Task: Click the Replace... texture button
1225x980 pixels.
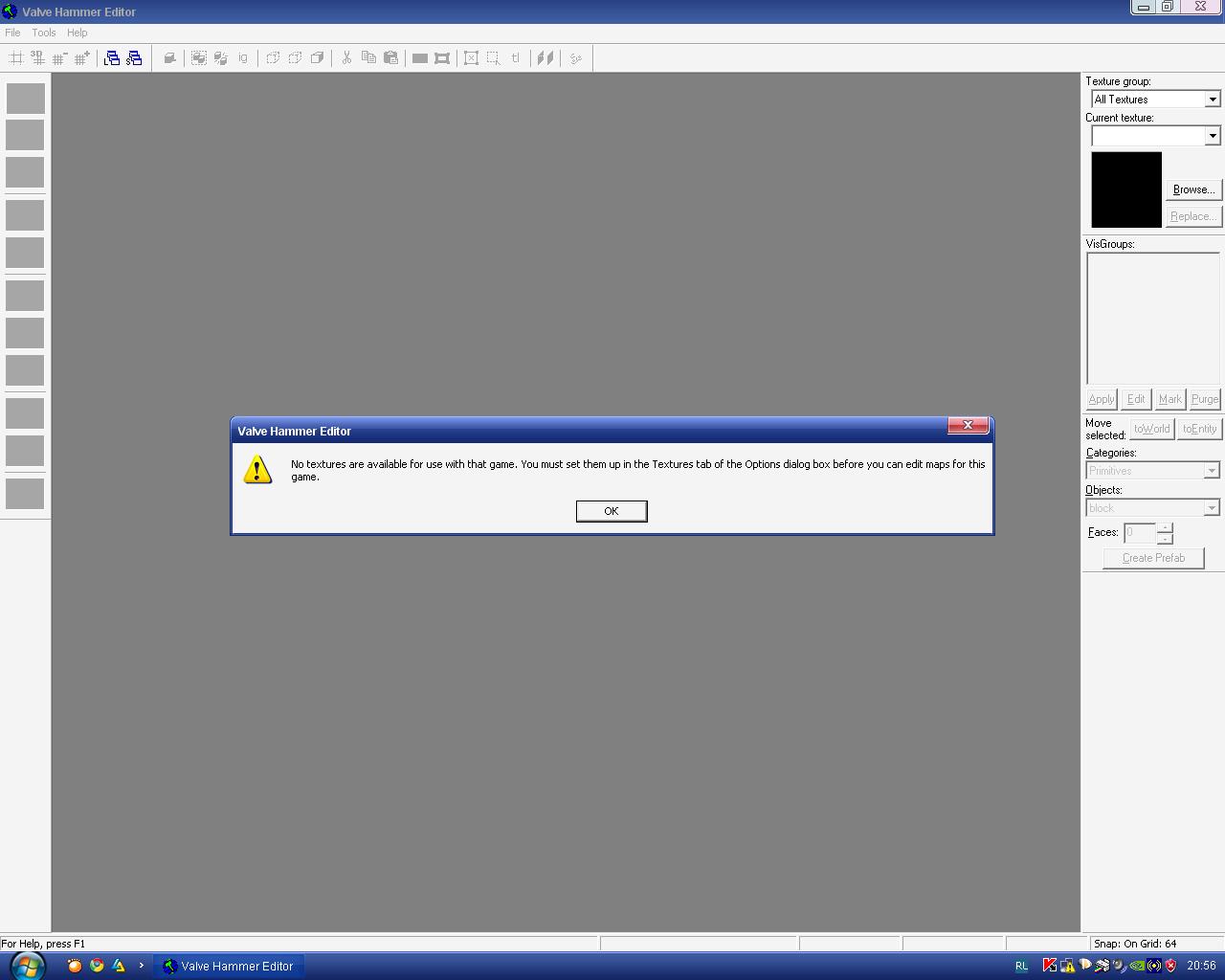Action: point(1193,216)
